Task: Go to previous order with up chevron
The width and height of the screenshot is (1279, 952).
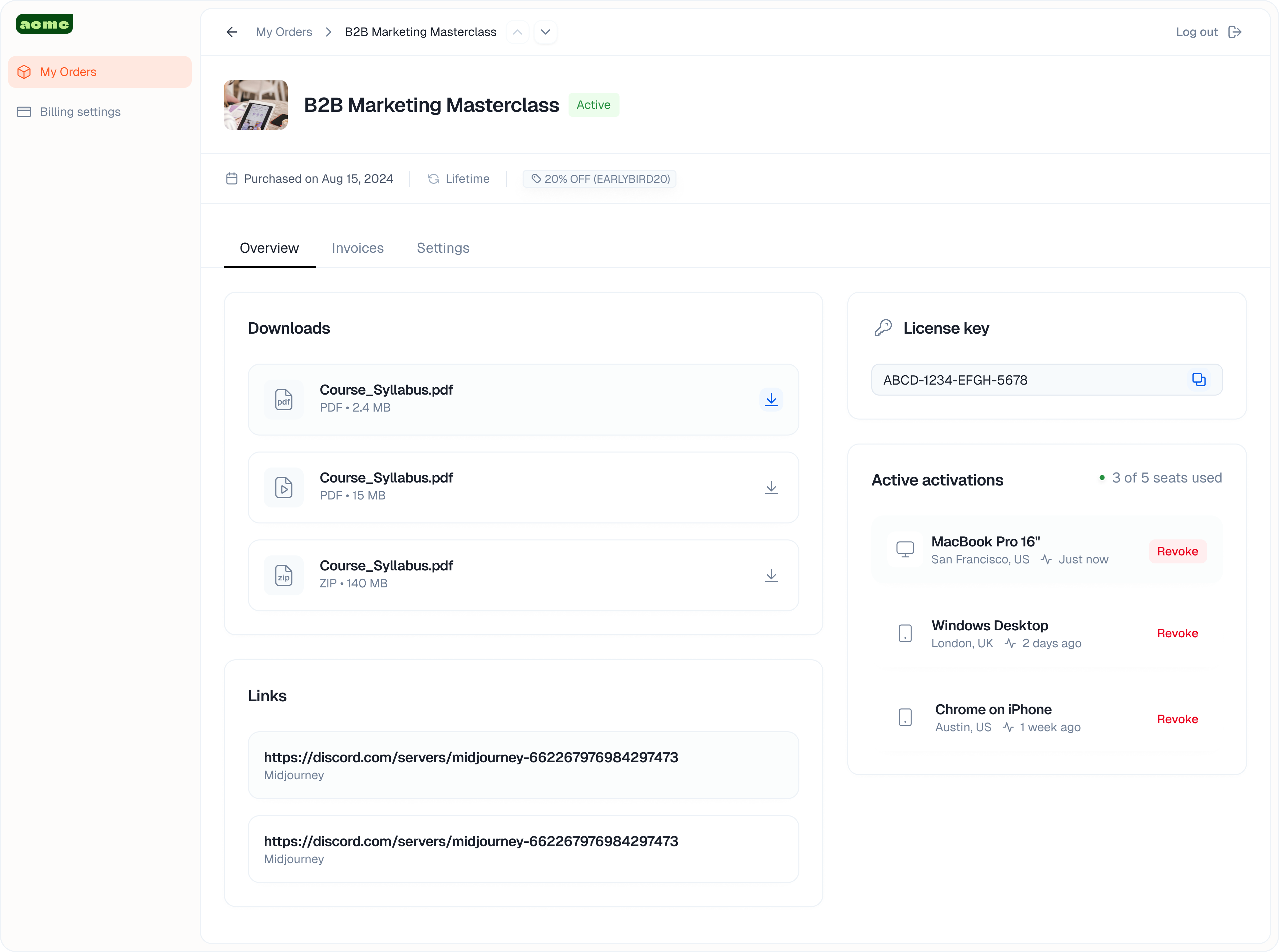Action: pos(517,32)
